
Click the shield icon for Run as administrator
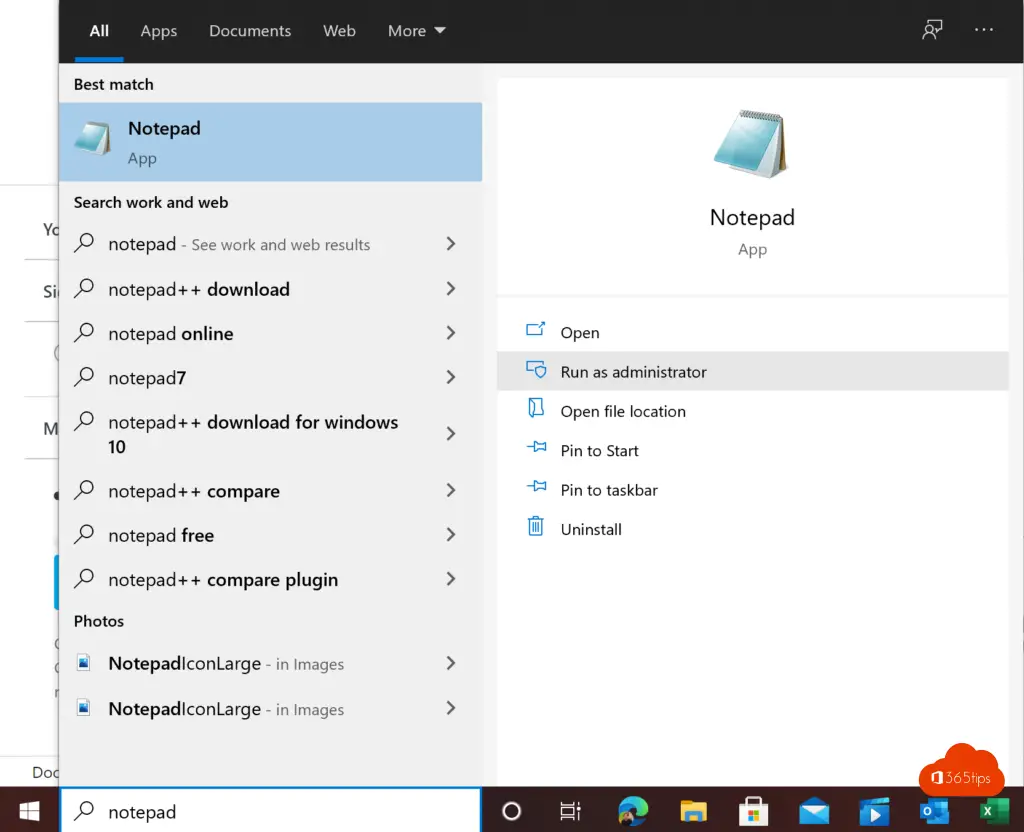click(x=536, y=370)
